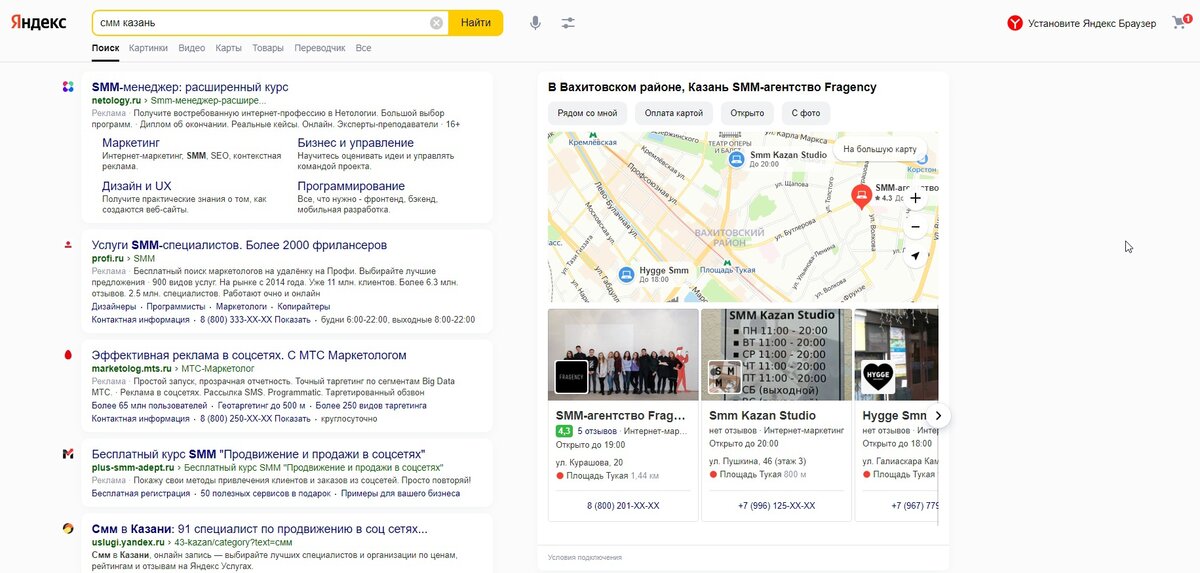Open На большую карту button
This screenshot has width=1200, height=573.
tap(880, 149)
